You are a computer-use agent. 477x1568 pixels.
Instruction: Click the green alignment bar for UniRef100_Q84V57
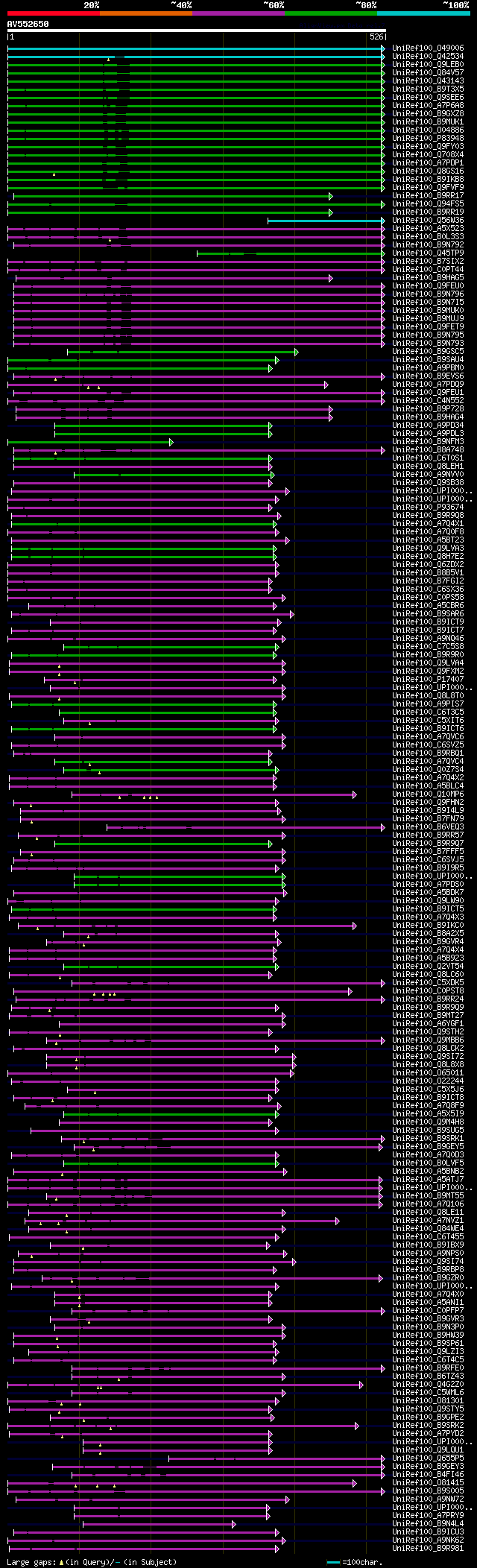click(x=196, y=73)
